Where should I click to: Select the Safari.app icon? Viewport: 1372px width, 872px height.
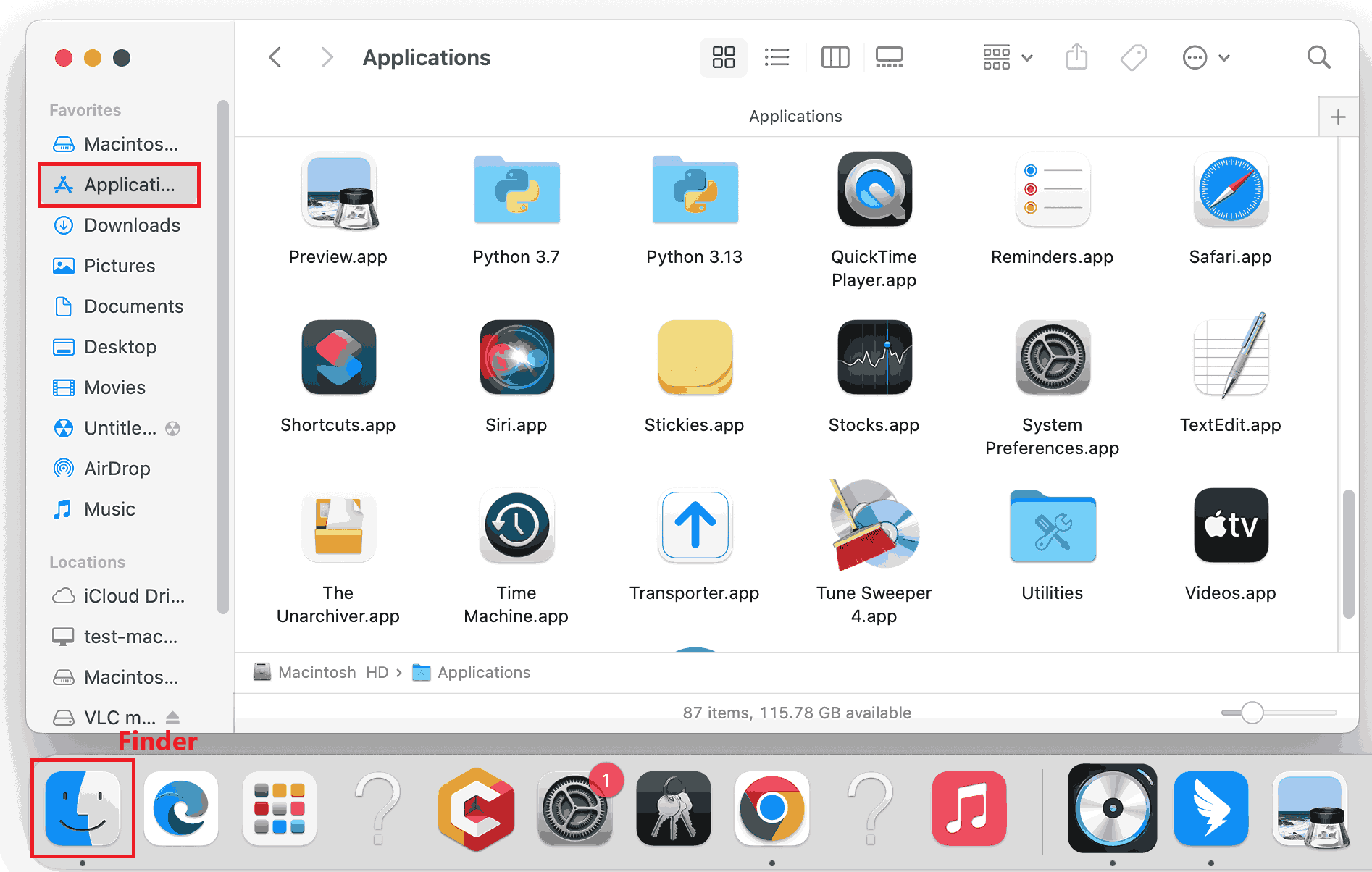1231,190
